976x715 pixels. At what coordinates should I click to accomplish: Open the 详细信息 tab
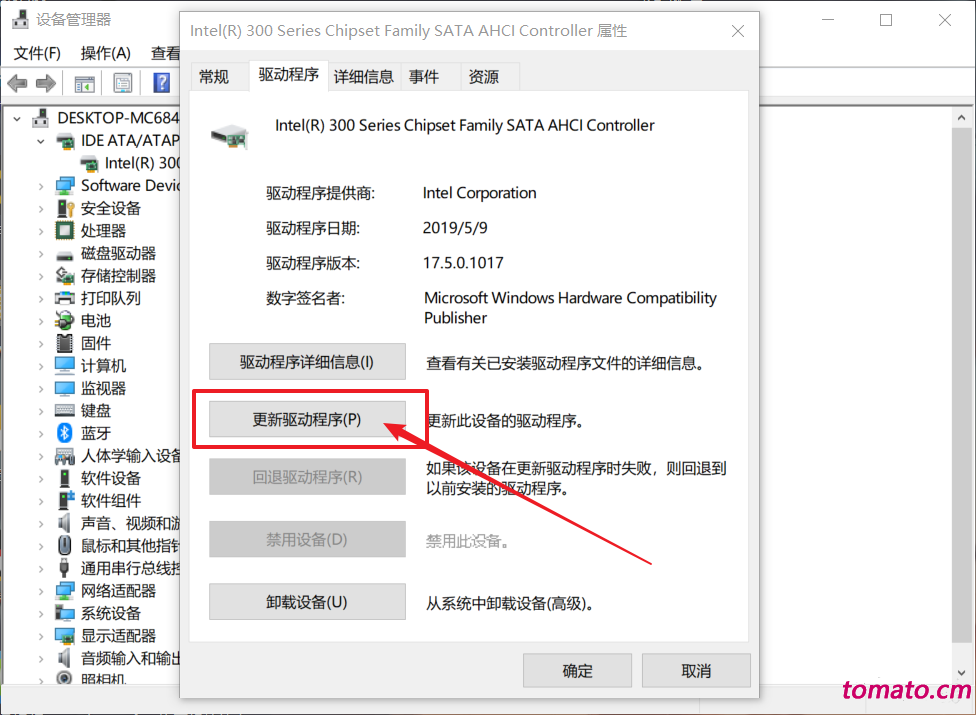pos(364,77)
